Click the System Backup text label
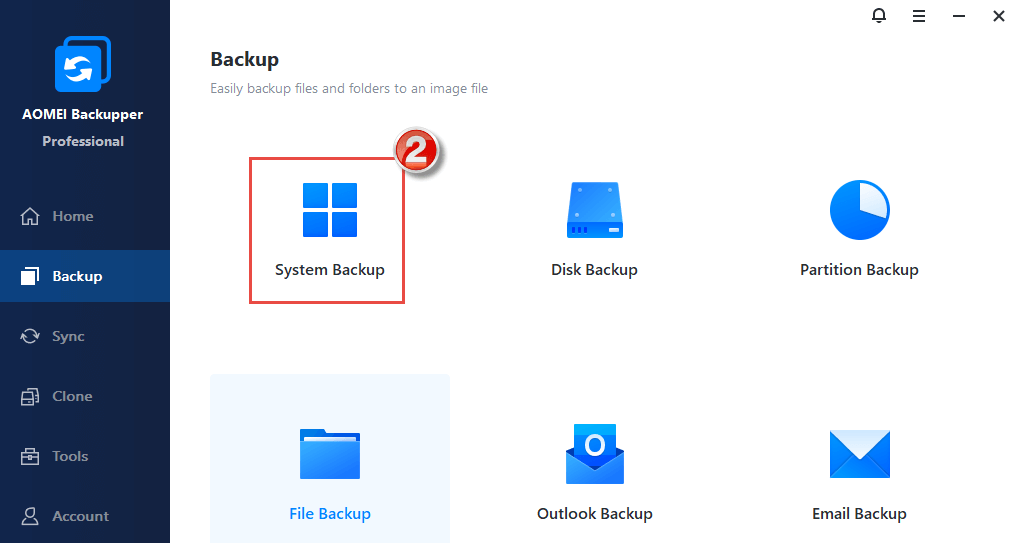The image size is (1014, 543). [329, 270]
